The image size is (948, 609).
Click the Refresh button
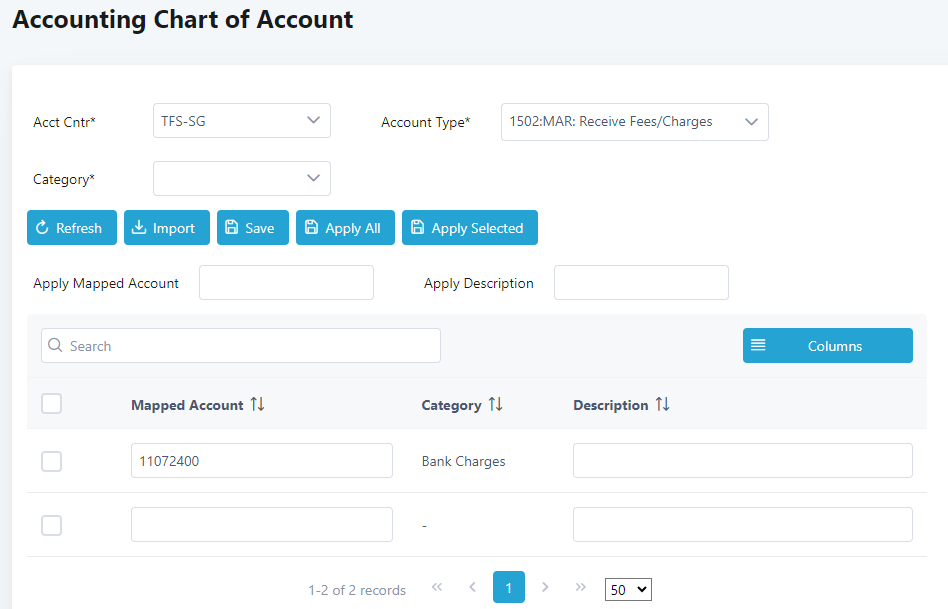[72, 227]
